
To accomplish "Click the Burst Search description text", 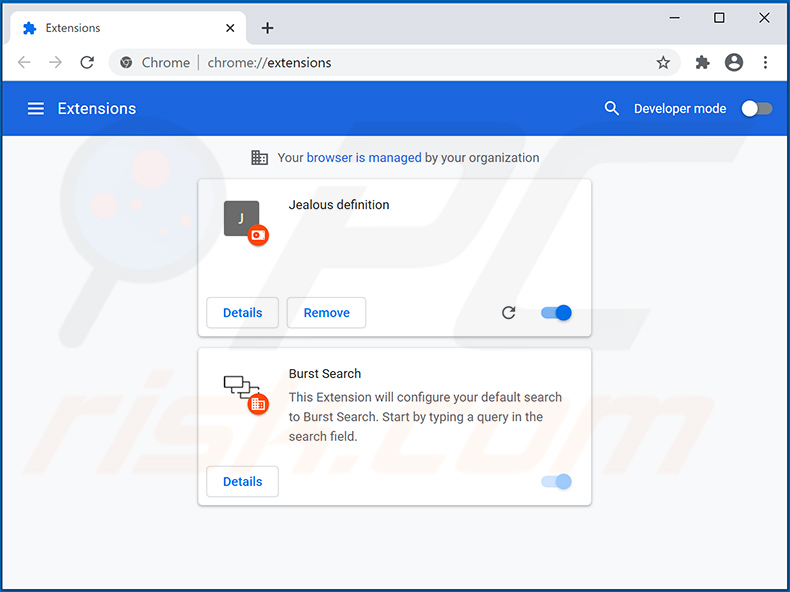I will coord(425,417).
